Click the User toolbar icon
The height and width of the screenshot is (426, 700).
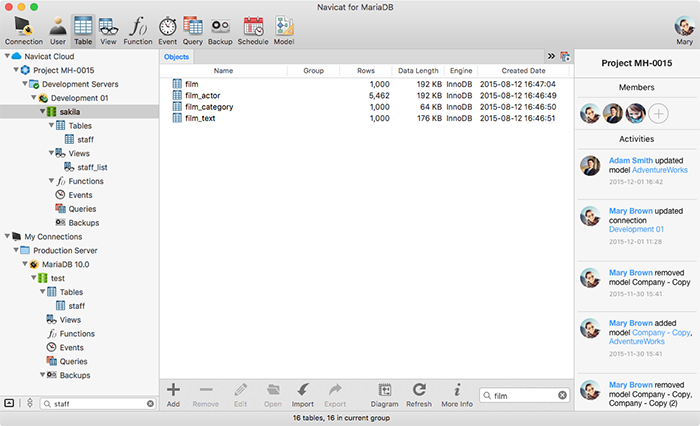pos(58,30)
